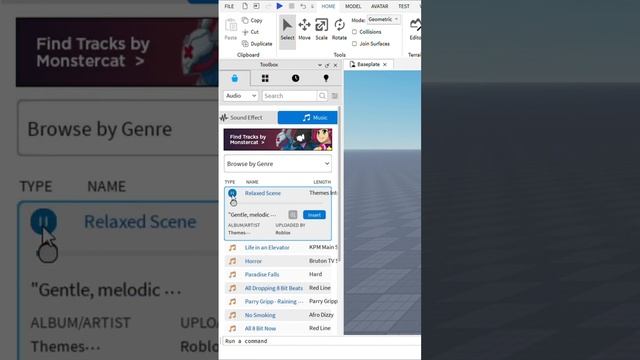640x360 pixels.
Task: Click the magnifier search icon
Action: pyautogui.click(x=322, y=96)
